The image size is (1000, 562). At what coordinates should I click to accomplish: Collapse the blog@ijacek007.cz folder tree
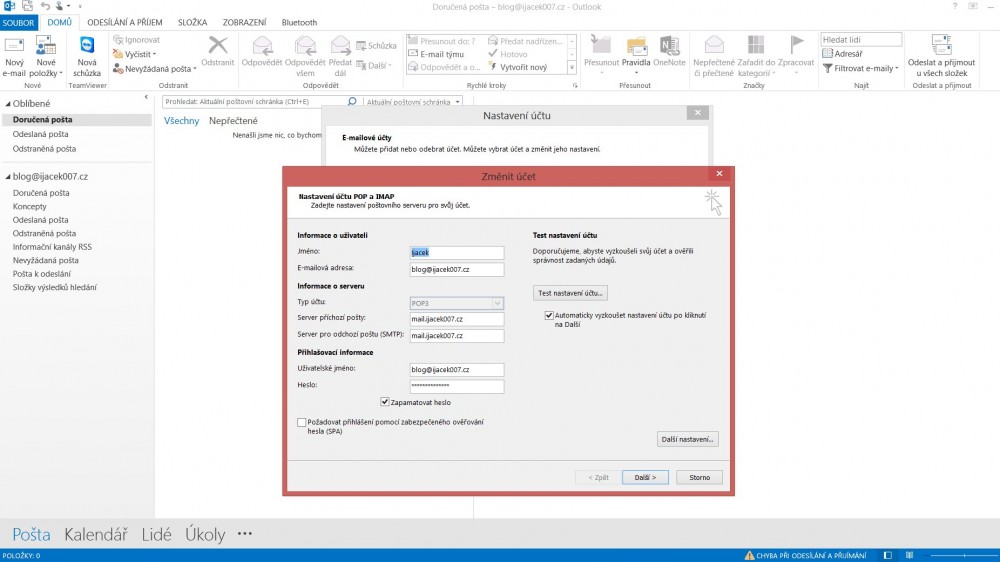click(x=7, y=177)
